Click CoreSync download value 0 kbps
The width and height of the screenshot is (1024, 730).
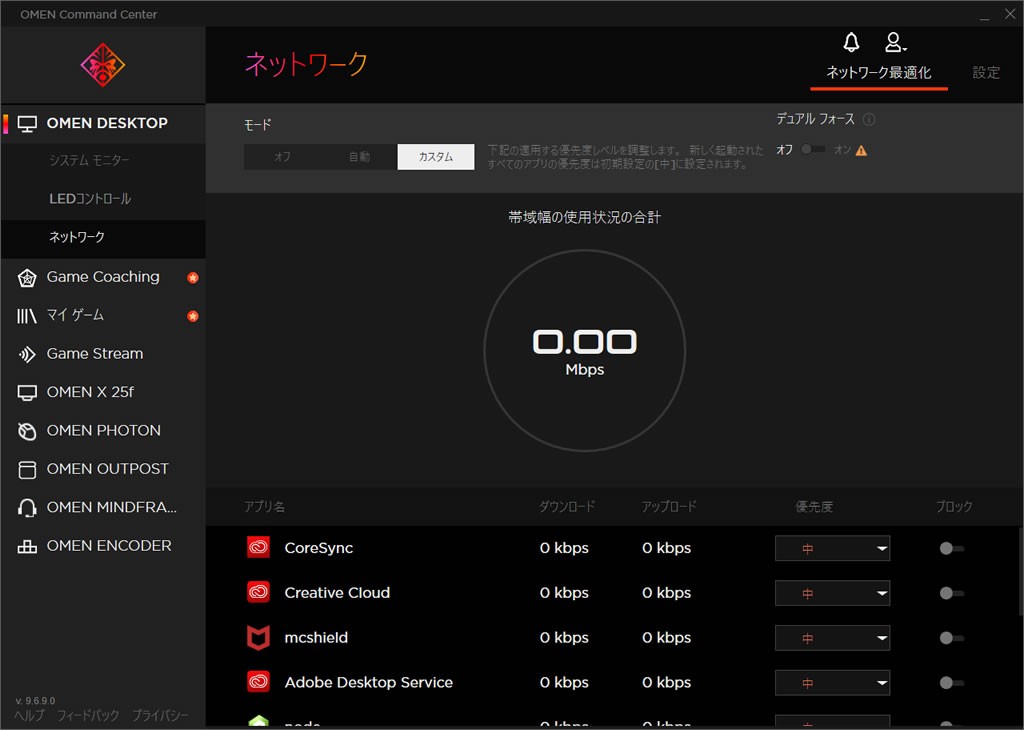click(x=564, y=548)
